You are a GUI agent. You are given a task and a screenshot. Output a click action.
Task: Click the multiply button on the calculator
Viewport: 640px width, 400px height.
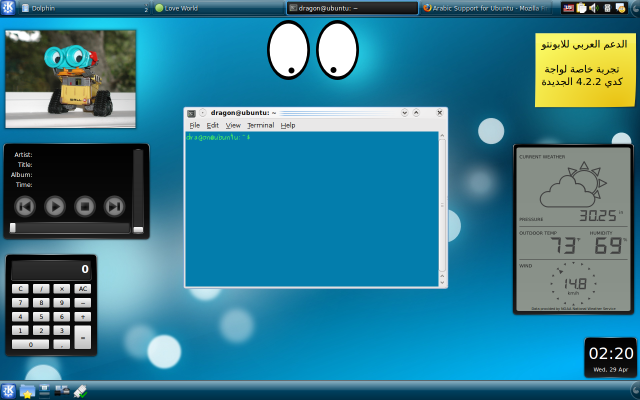[x=62, y=289]
